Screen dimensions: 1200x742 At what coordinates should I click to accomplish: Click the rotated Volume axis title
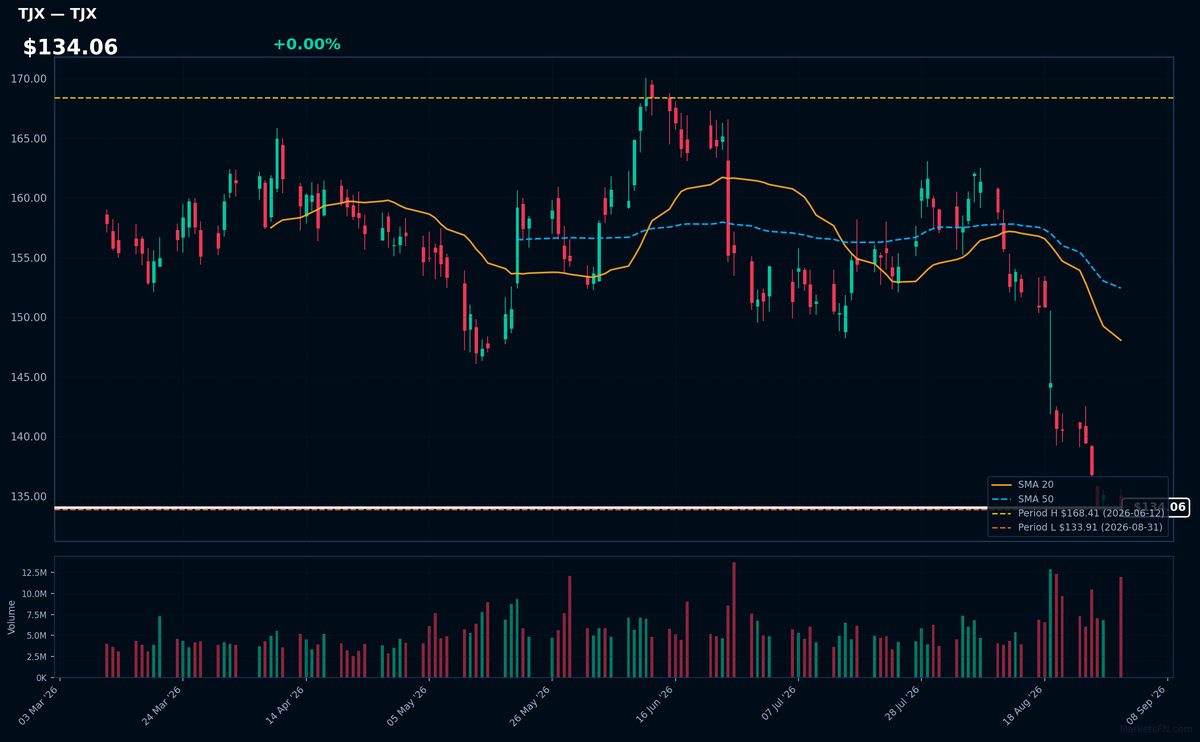click(x=12, y=616)
